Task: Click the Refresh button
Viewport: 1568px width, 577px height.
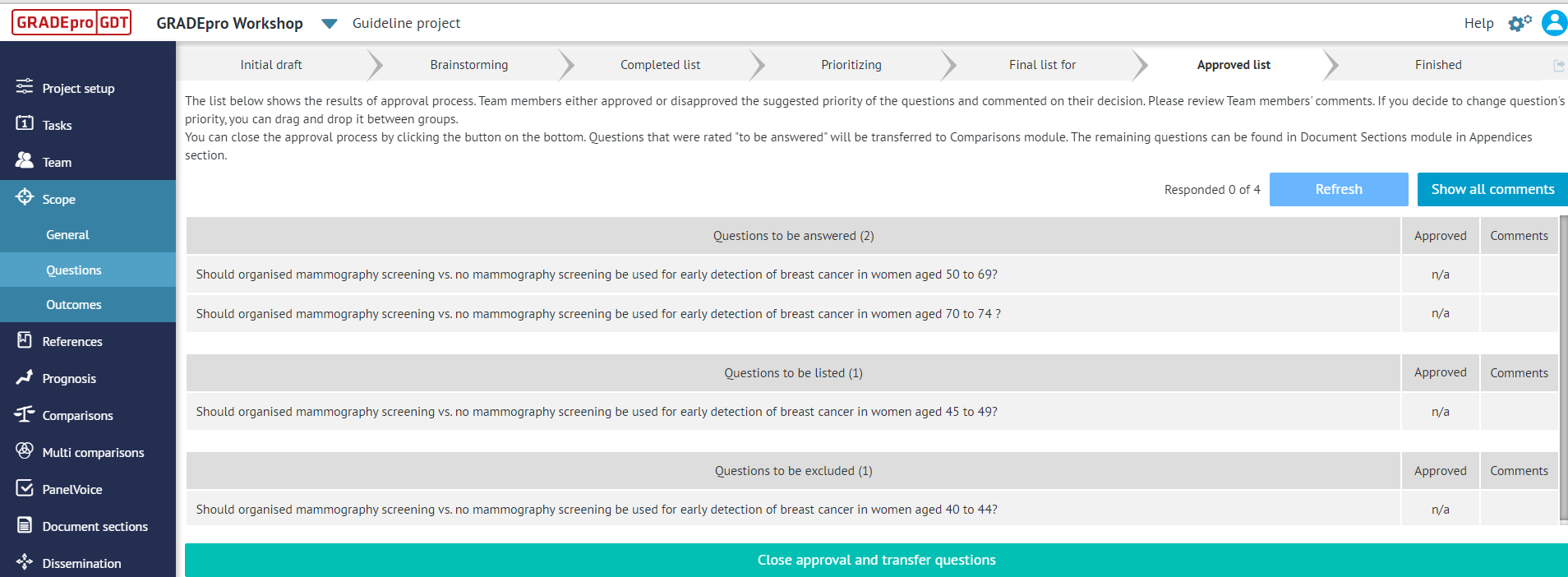Action: pyautogui.click(x=1339, y=189)
